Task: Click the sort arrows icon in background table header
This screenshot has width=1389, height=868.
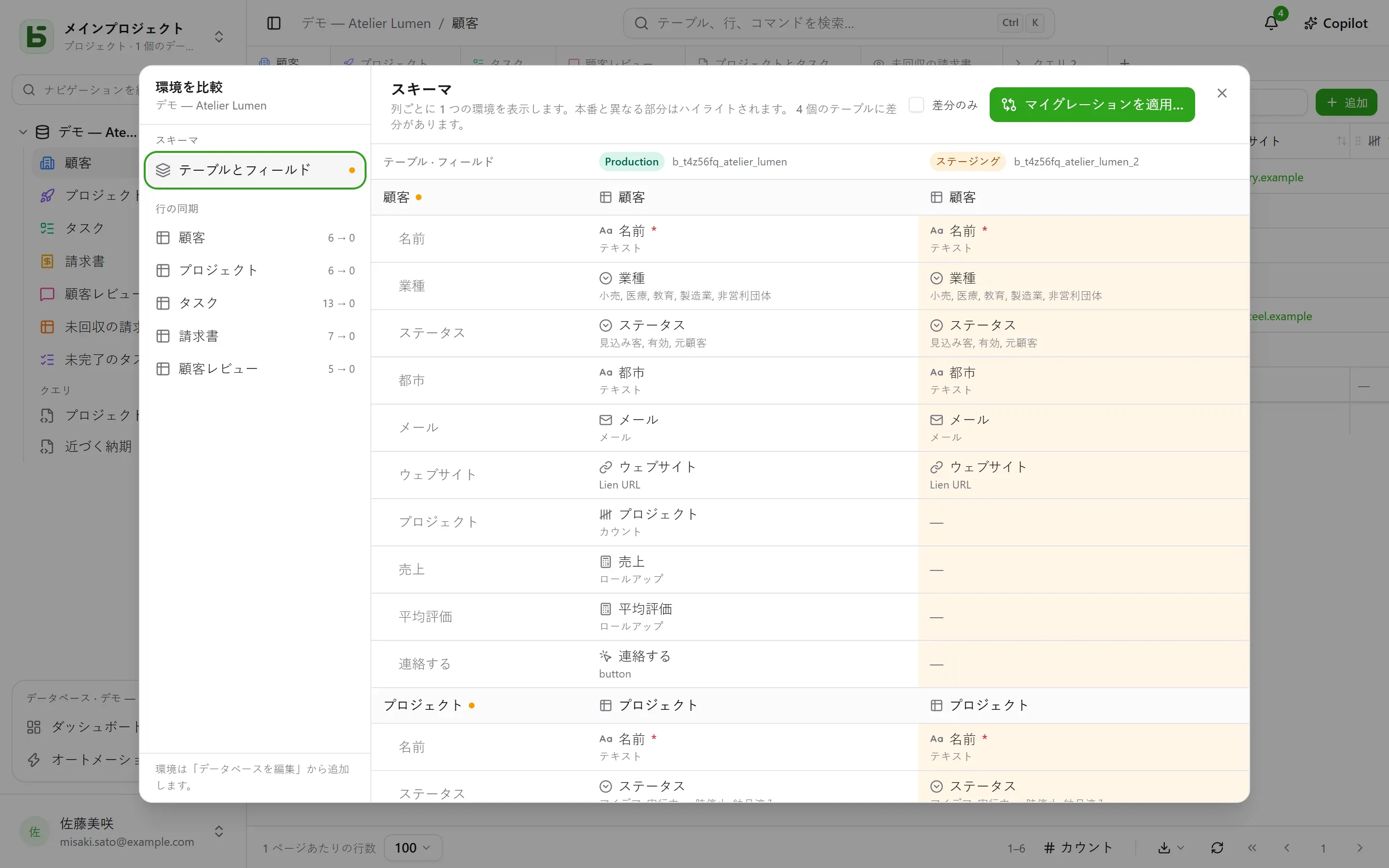Action: (x=1341, y=141)
